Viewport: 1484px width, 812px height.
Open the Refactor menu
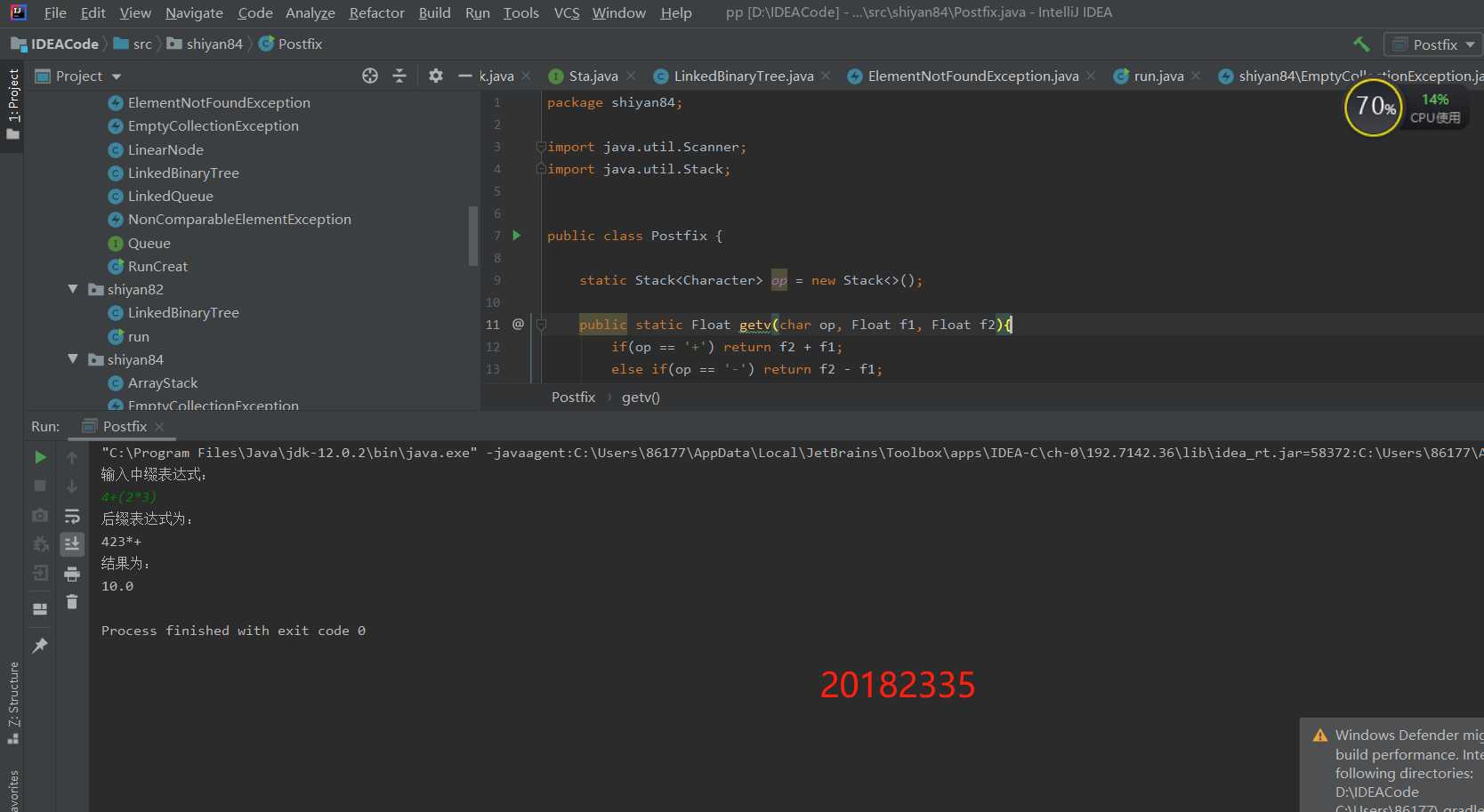[376, 12]
